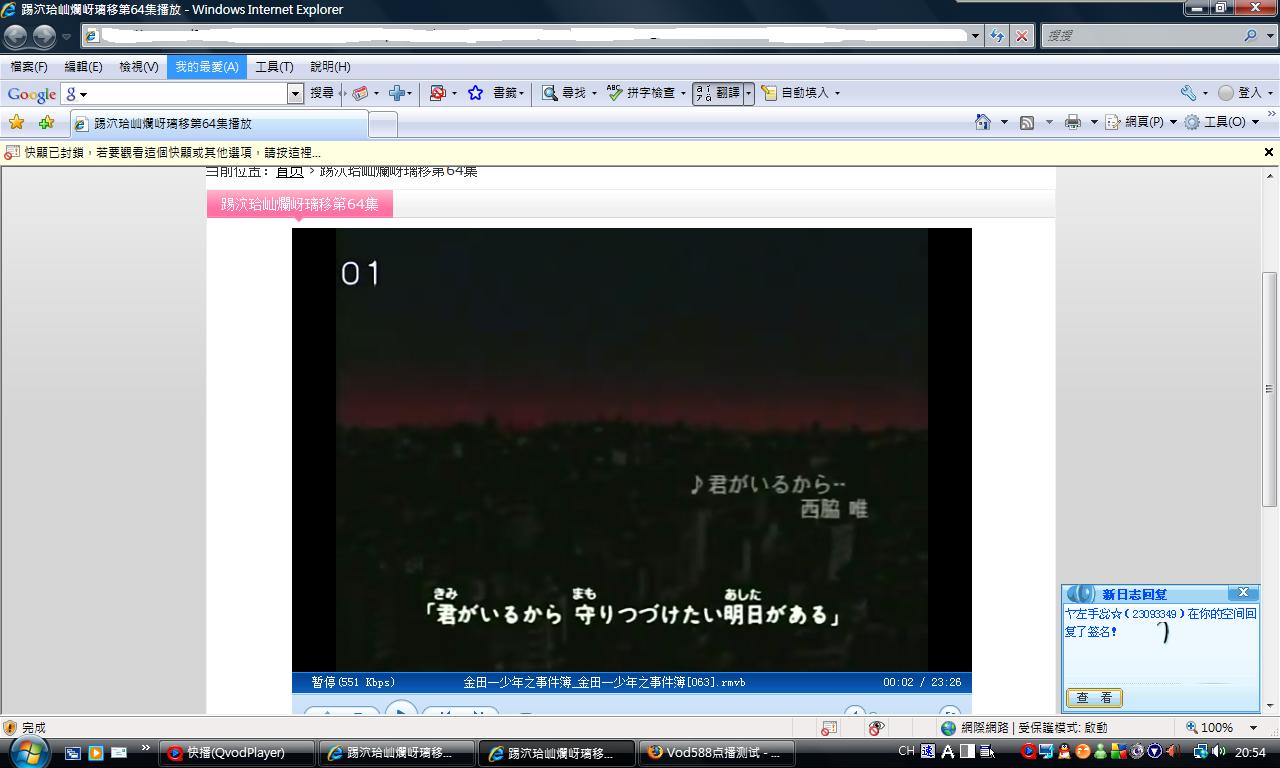Viewport: 1280px width, 768px height.
Task: Open a new blank tab
Action: point(383,124)
